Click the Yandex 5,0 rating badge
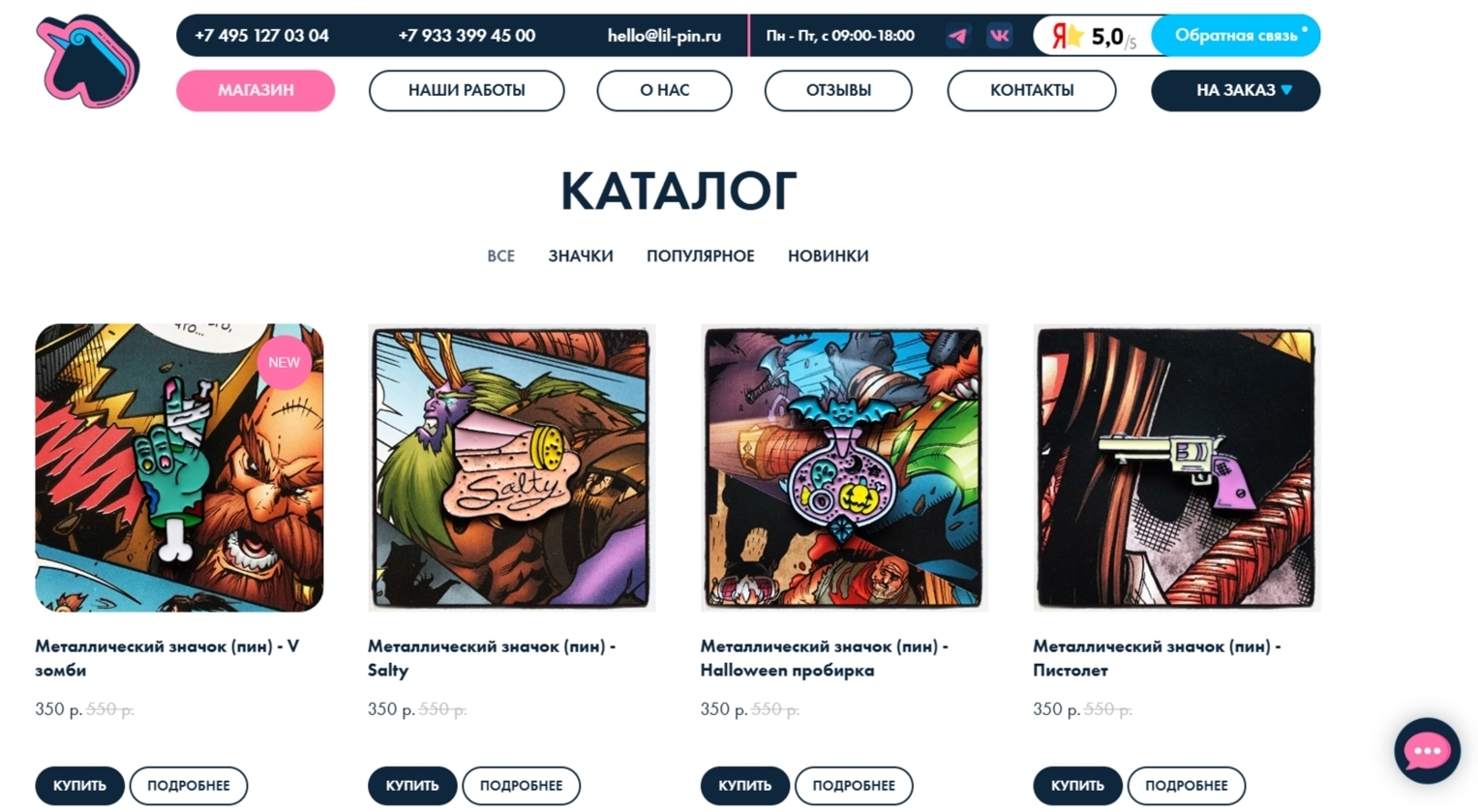The height and width of the screenshot is (812, 1478). 1093,36
